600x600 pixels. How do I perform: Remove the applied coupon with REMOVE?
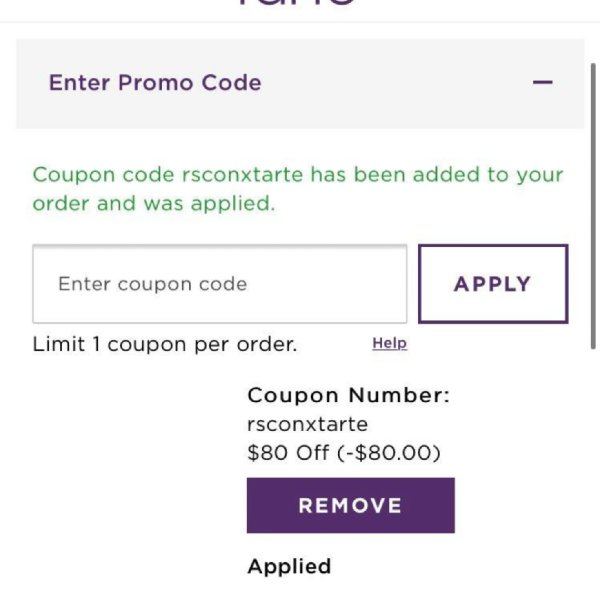[x=351, y=505]
